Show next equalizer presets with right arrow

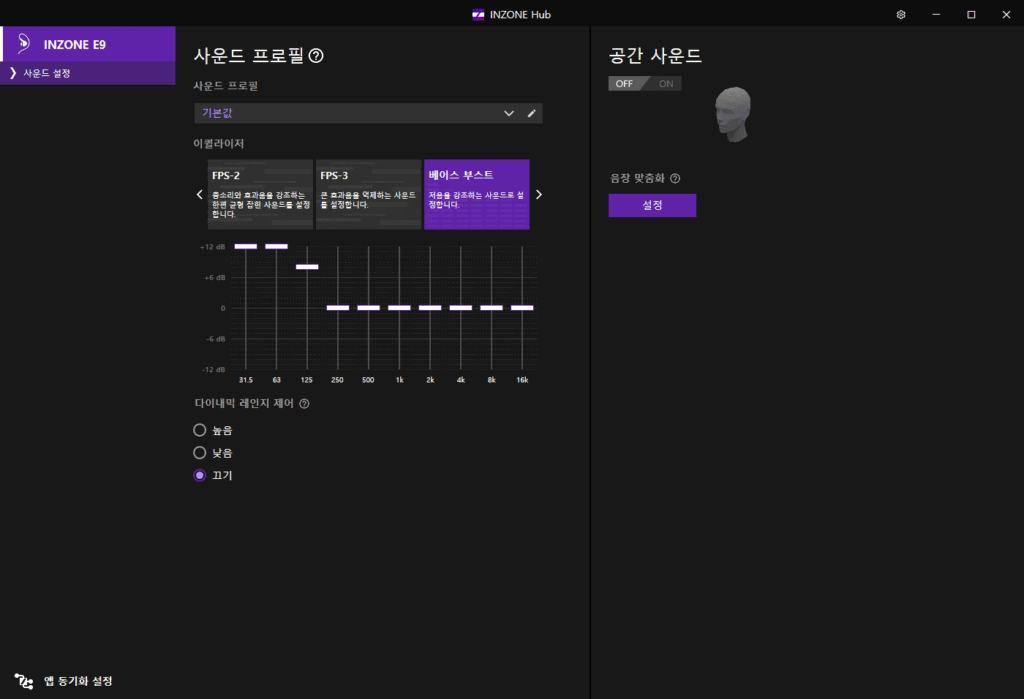(539, 195)
